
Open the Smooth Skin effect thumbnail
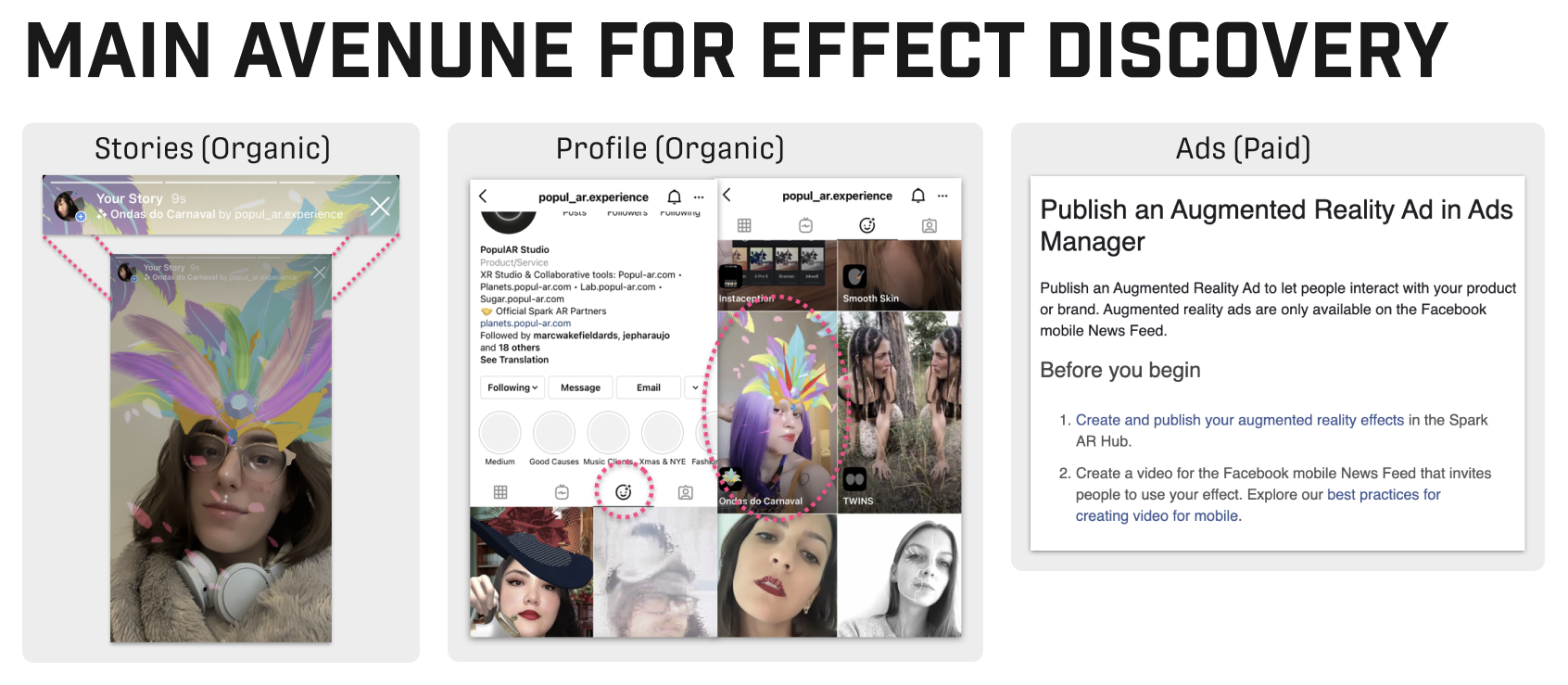(x=900, y=275)
